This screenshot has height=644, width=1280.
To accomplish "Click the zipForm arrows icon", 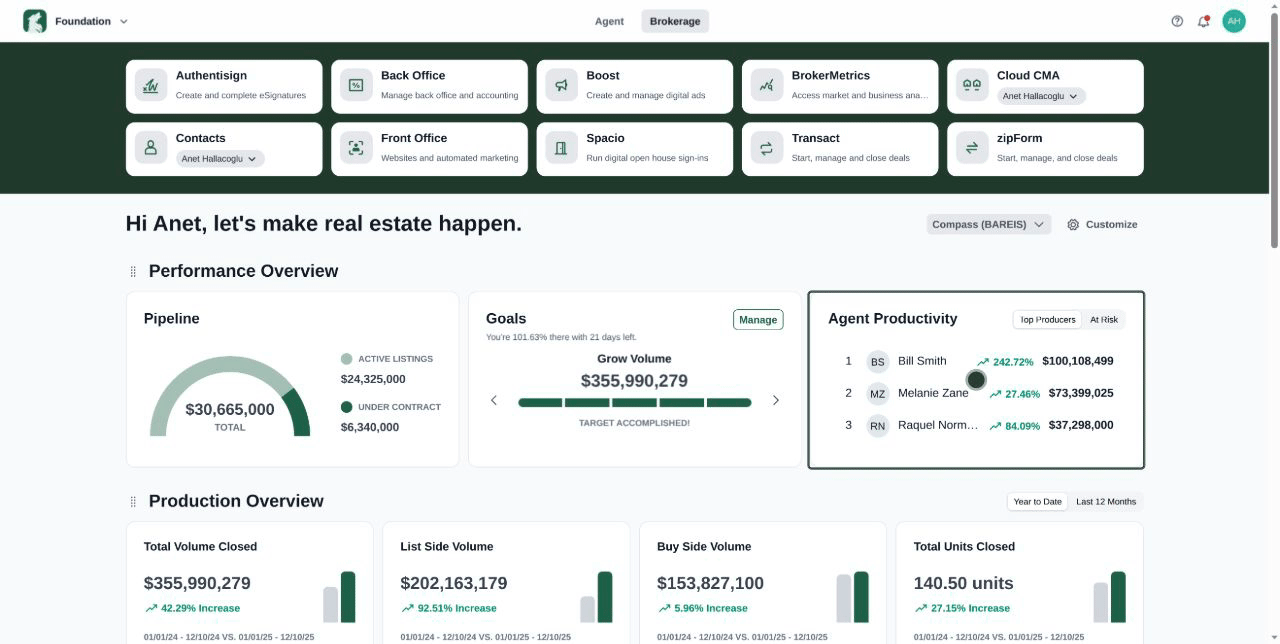I will (971, 148).
